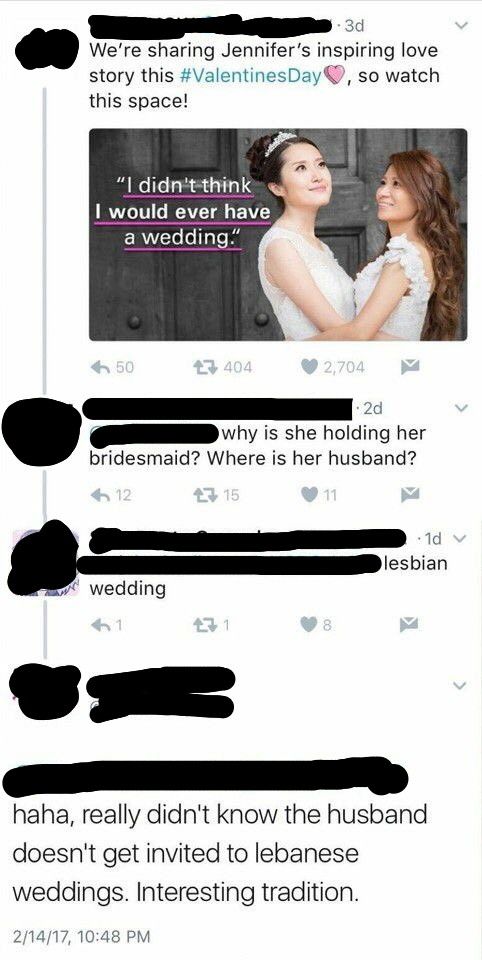Open the chevron menu on the 2d tweet
The width and height of the screenshot is (482, 960).
coord(462,408)
